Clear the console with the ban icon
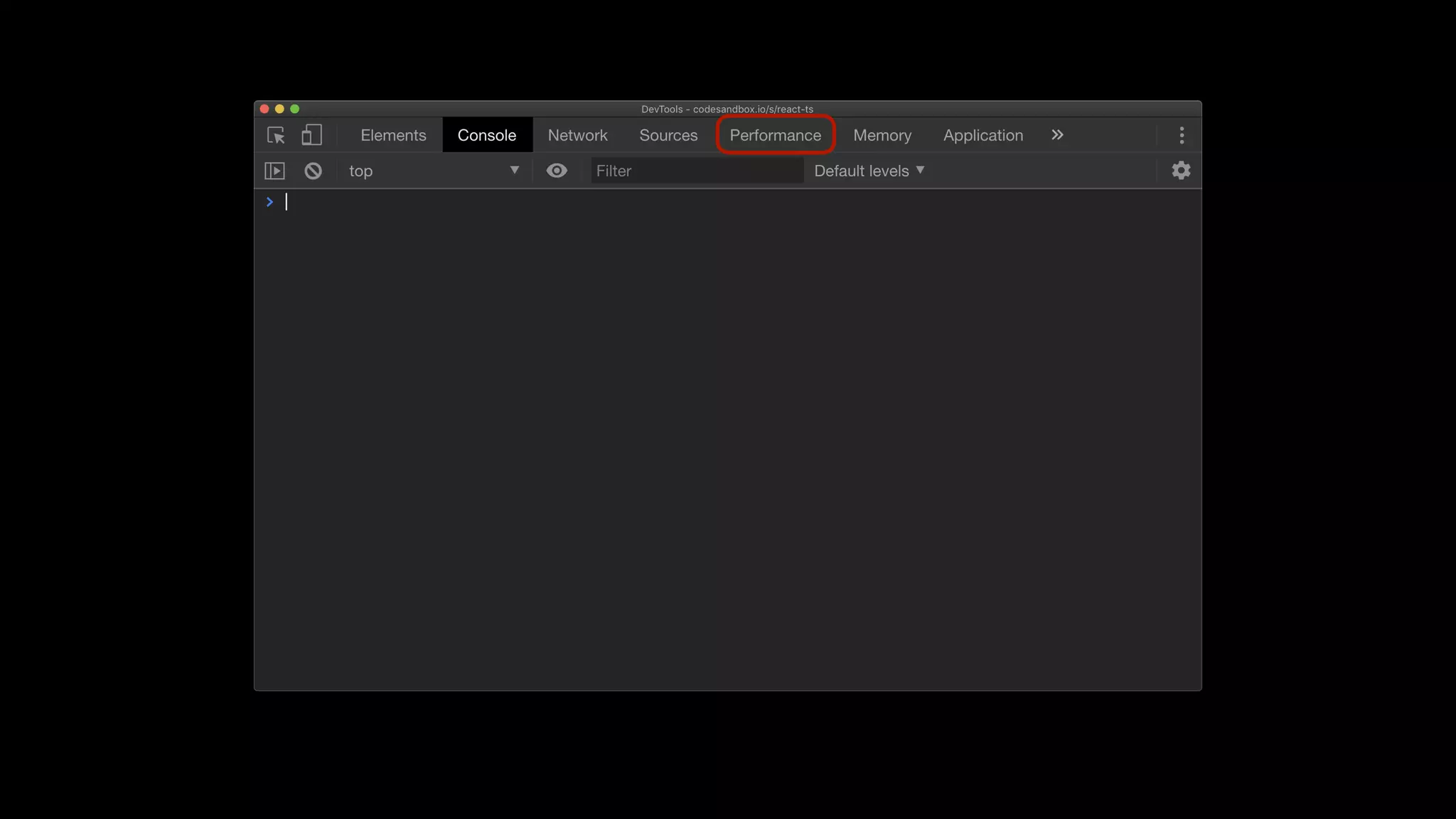Screen dimensions: 1456x819 (313, 171)
